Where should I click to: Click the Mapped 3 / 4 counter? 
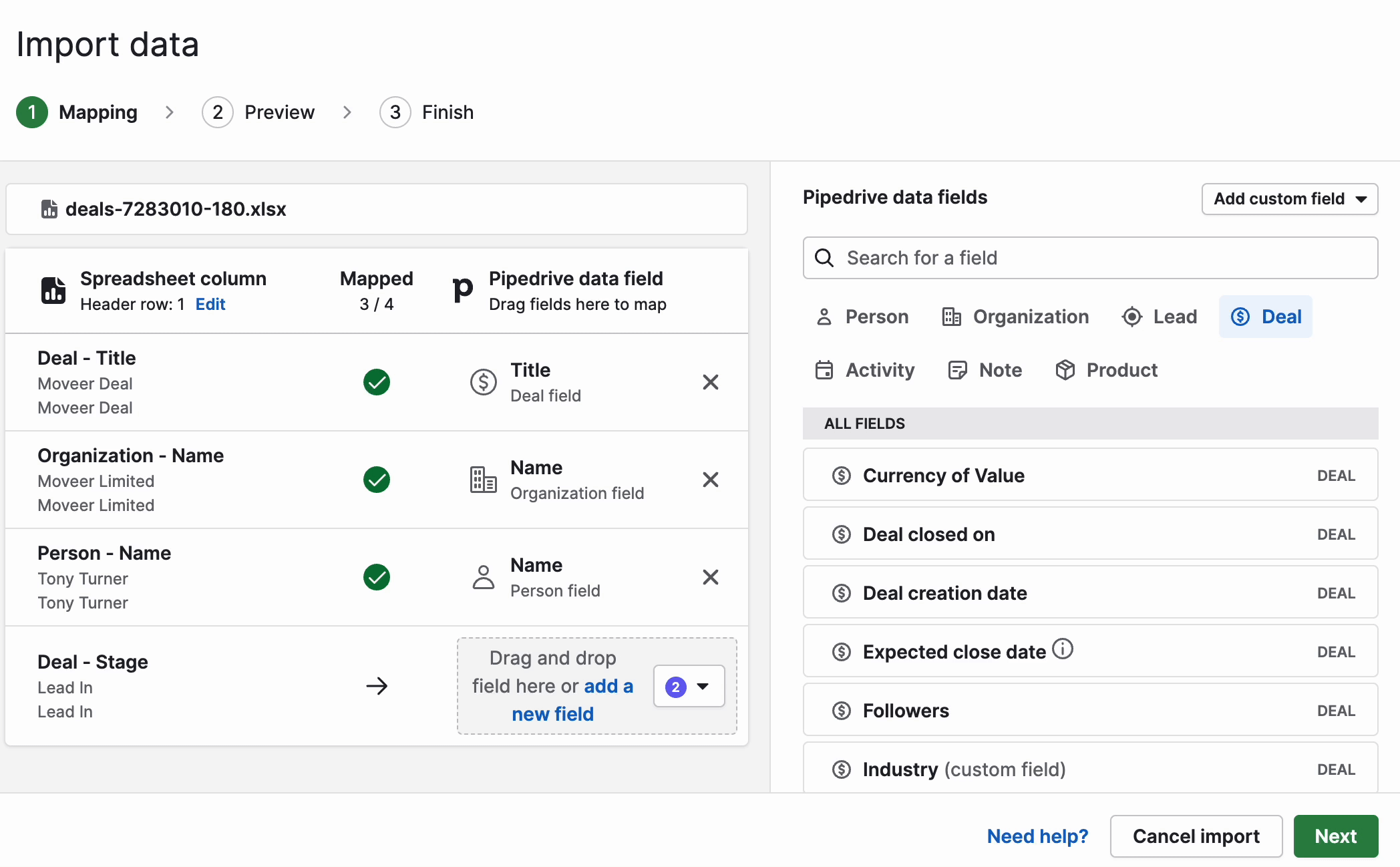(x=377, y=291)
